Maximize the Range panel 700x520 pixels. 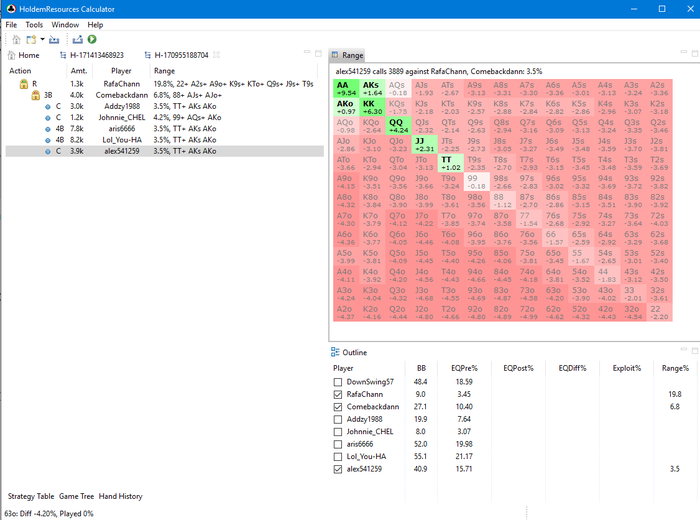(695, 54)
